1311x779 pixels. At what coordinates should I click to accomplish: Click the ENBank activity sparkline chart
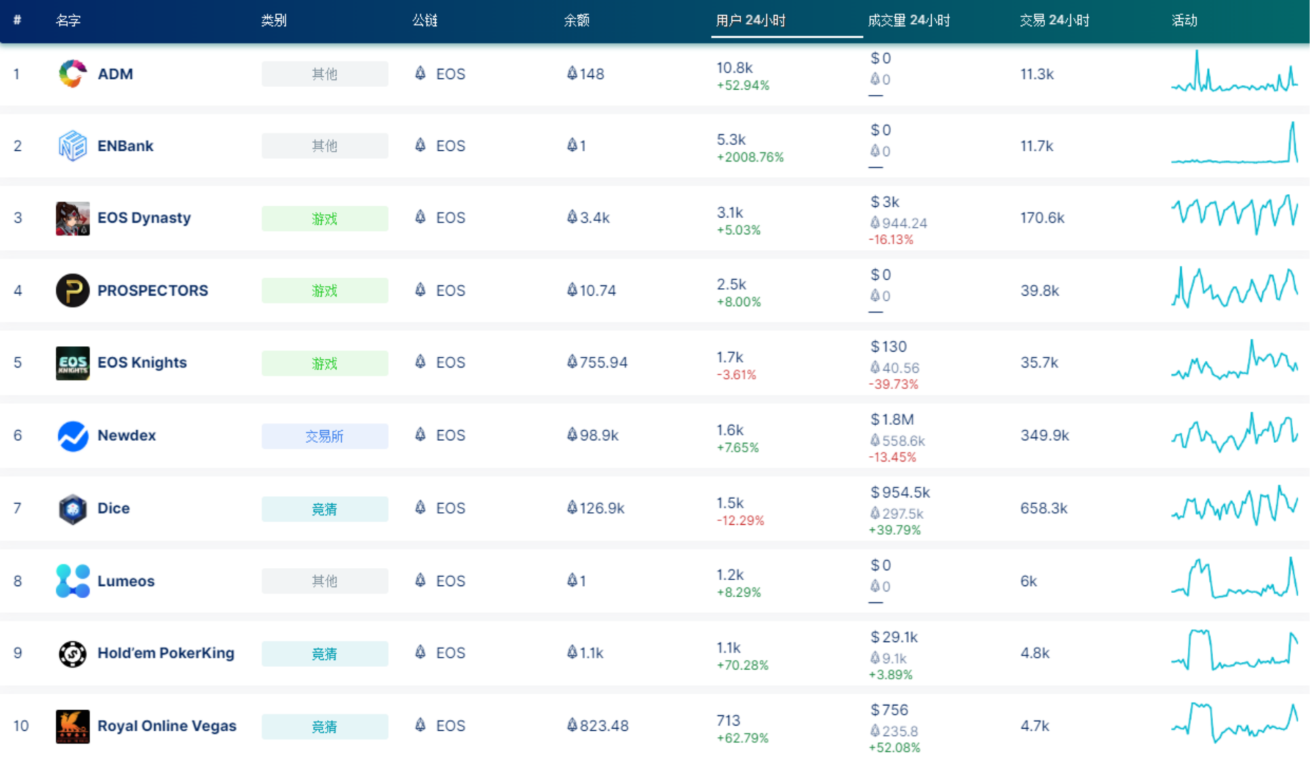[1235, 144]
